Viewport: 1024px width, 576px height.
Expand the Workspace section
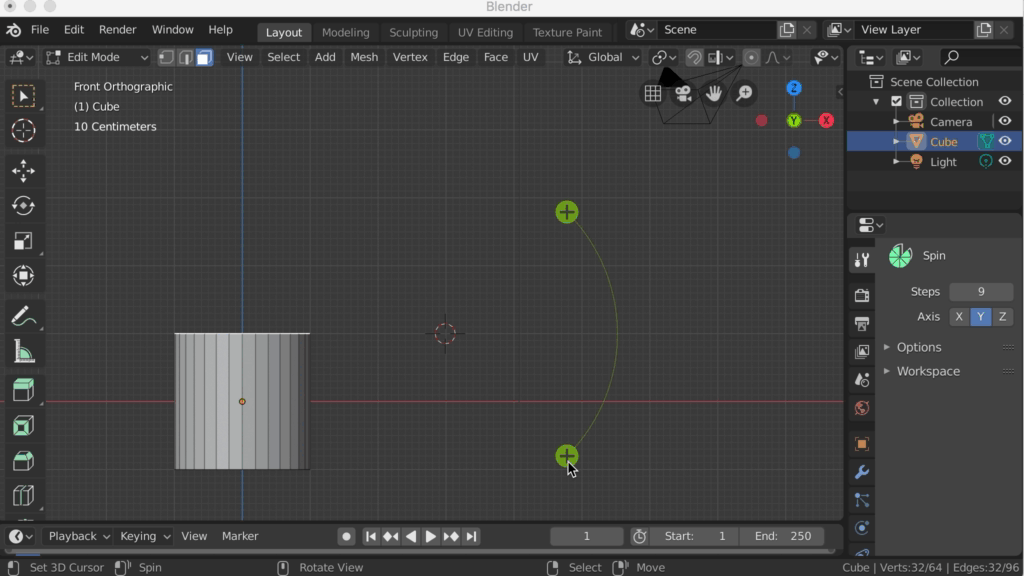click(x=927, y=371)
